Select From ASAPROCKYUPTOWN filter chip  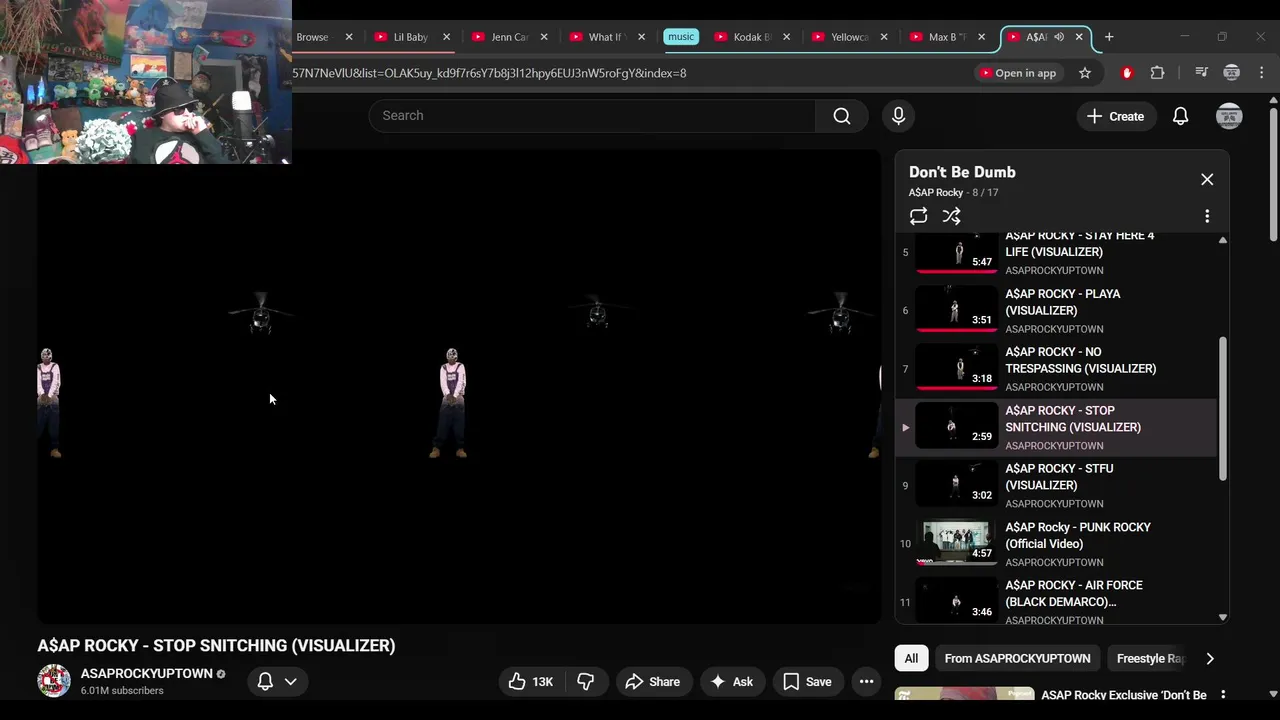[x=1017, y=658]
